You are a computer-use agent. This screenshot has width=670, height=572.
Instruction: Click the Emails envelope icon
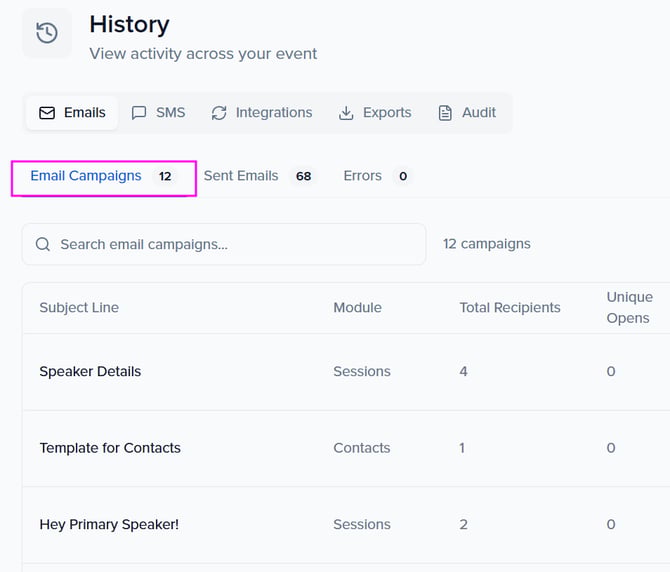tap(47, 113)
